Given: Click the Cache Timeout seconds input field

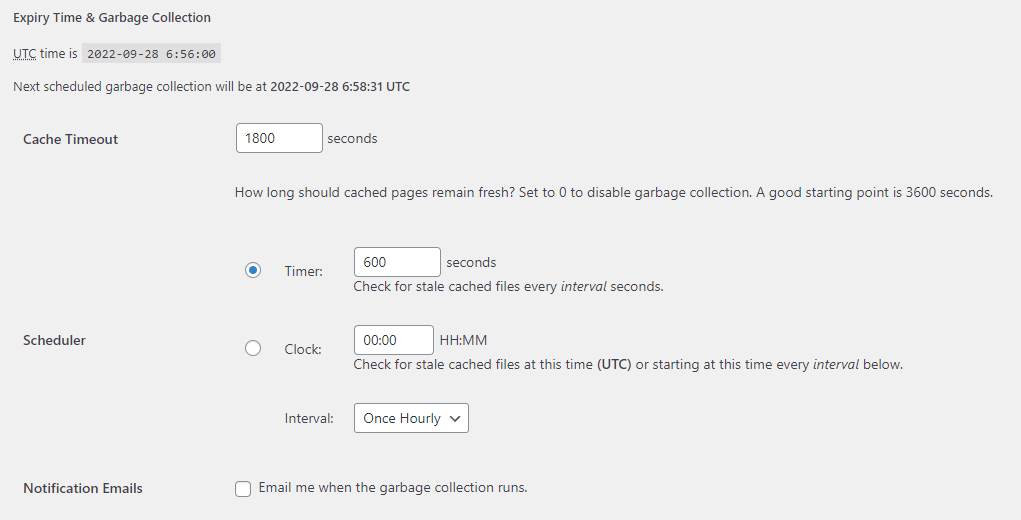Looking at the screenshot, I should point(279,138).
